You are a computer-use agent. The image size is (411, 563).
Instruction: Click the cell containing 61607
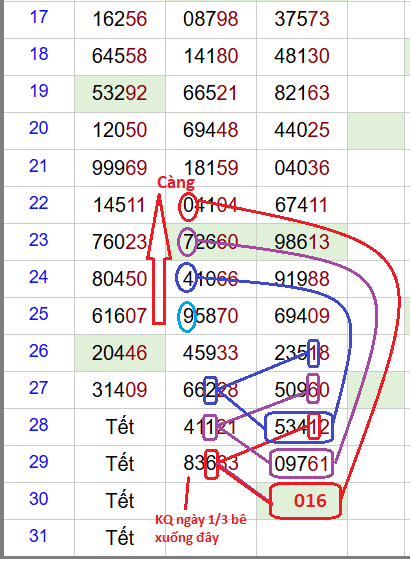[120, 316]
